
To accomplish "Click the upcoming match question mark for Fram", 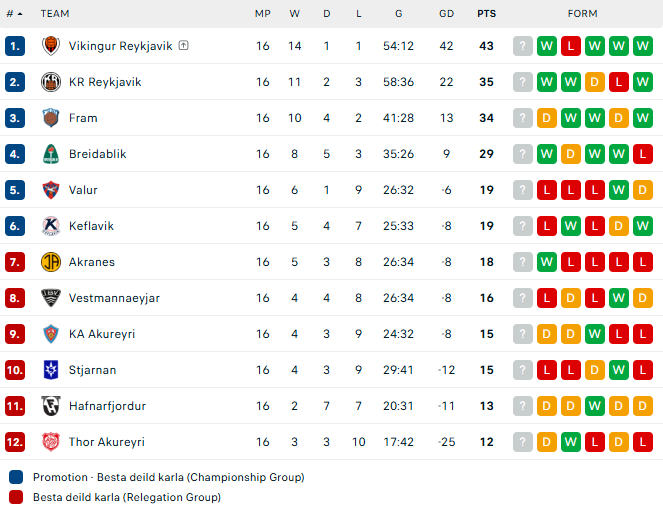I will pos(523,118).
